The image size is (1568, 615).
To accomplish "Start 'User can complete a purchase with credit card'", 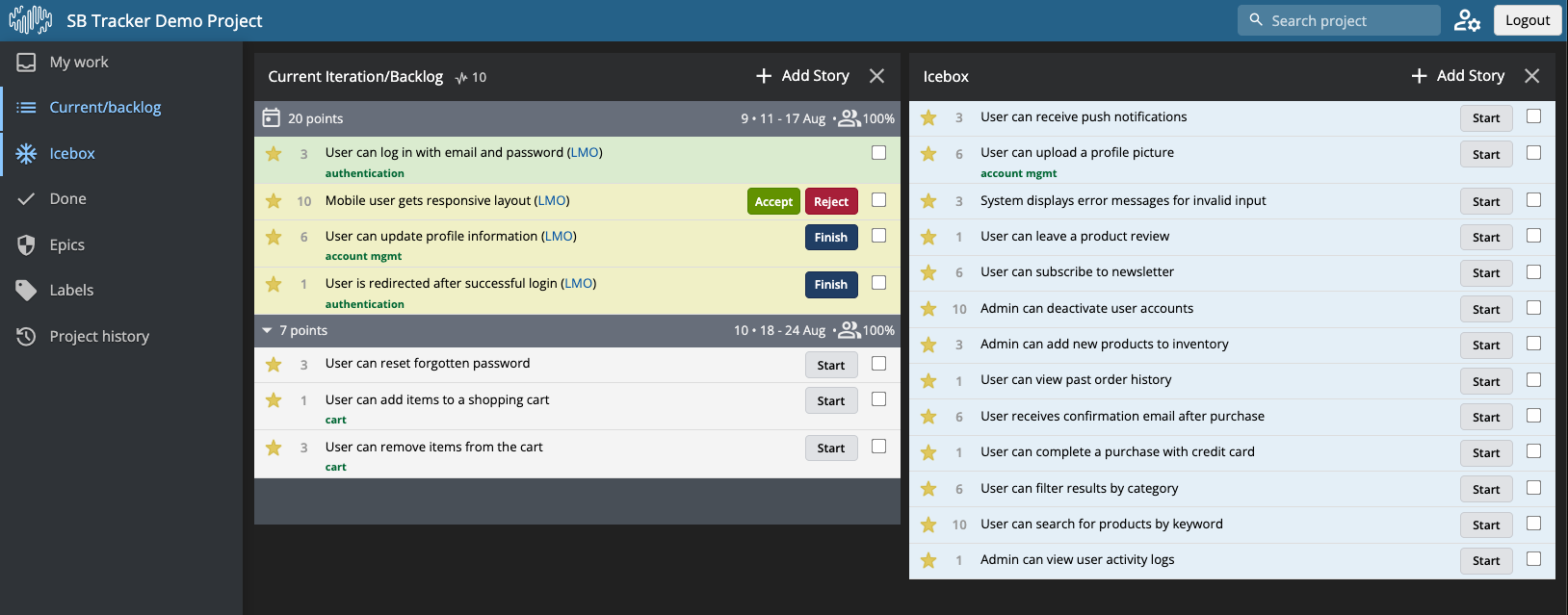I will tap(1486, 452).
